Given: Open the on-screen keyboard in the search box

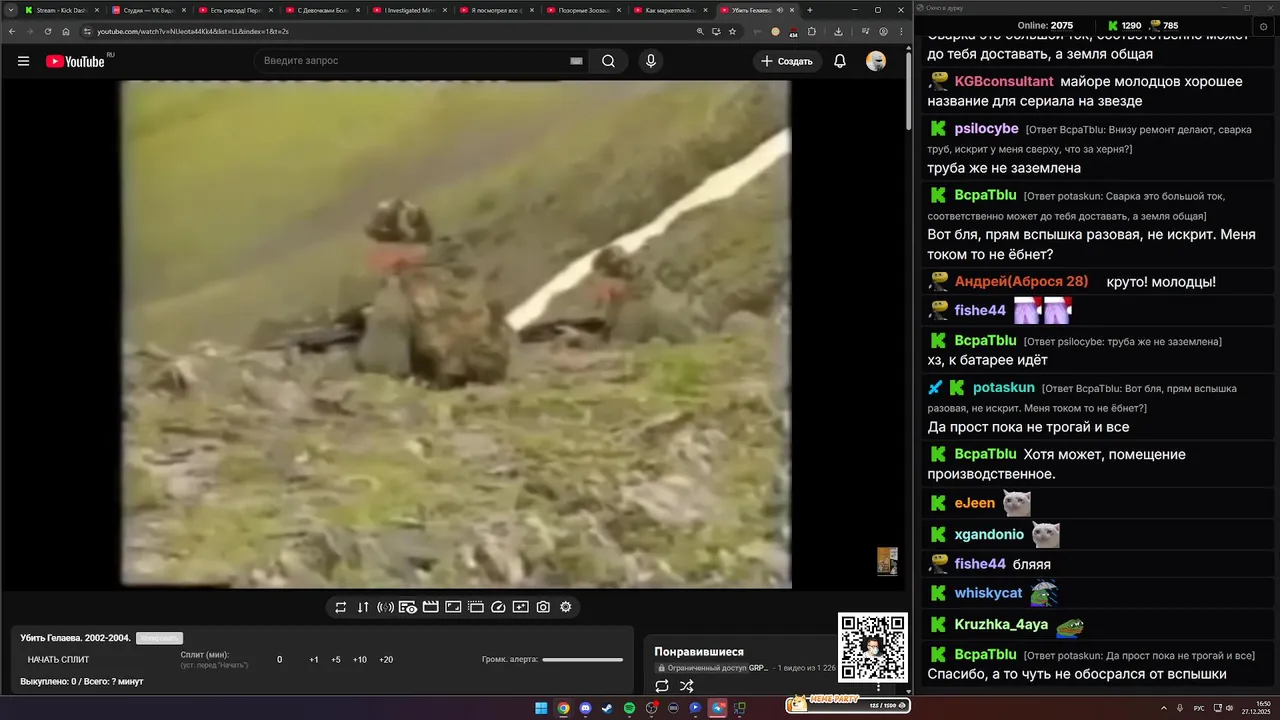Looking at the screenshot, I should pyautogui.click(x=576, y=61).
